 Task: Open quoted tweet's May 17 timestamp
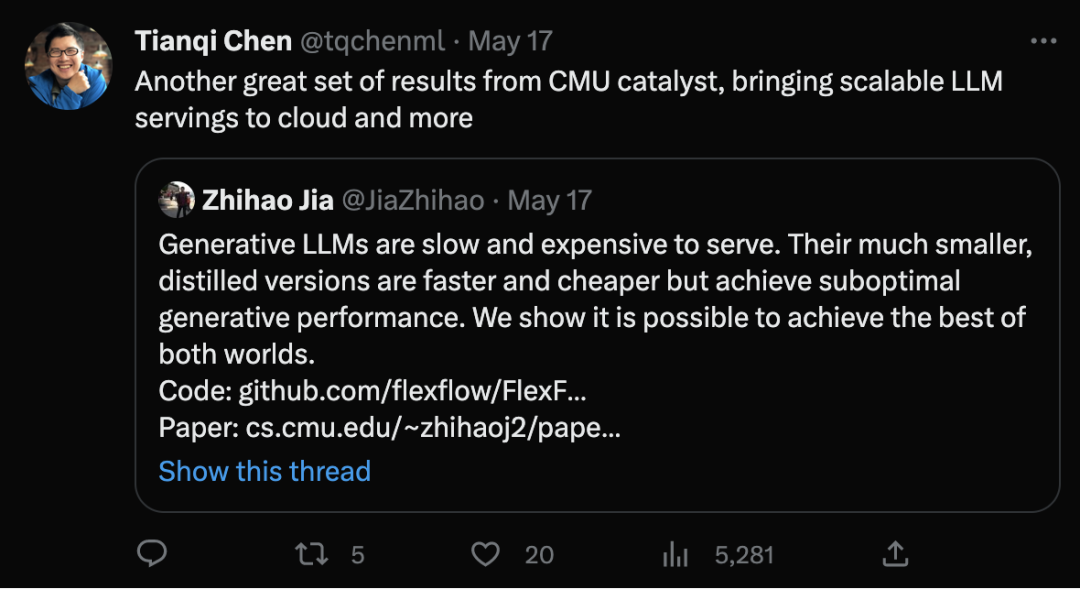point(550,200)
